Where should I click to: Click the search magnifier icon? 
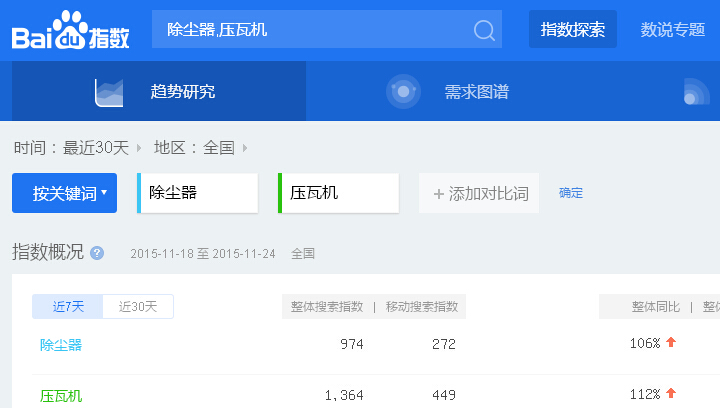coord(484,30)
